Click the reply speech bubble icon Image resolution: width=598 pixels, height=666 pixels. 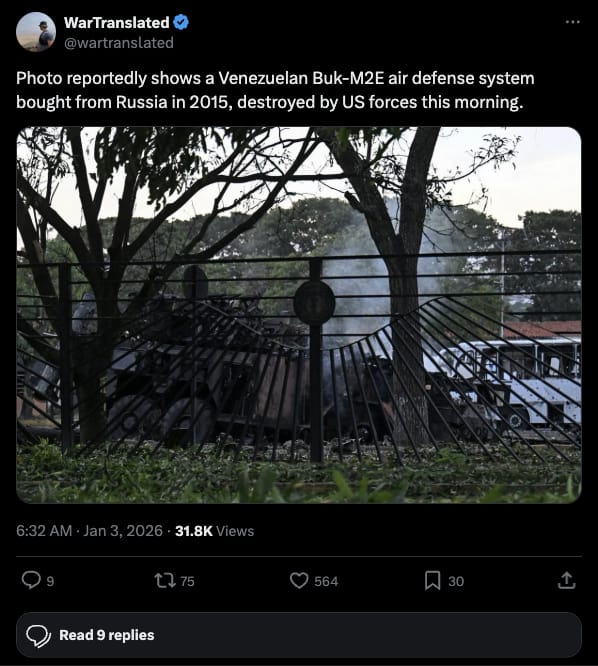pos(31,580)
